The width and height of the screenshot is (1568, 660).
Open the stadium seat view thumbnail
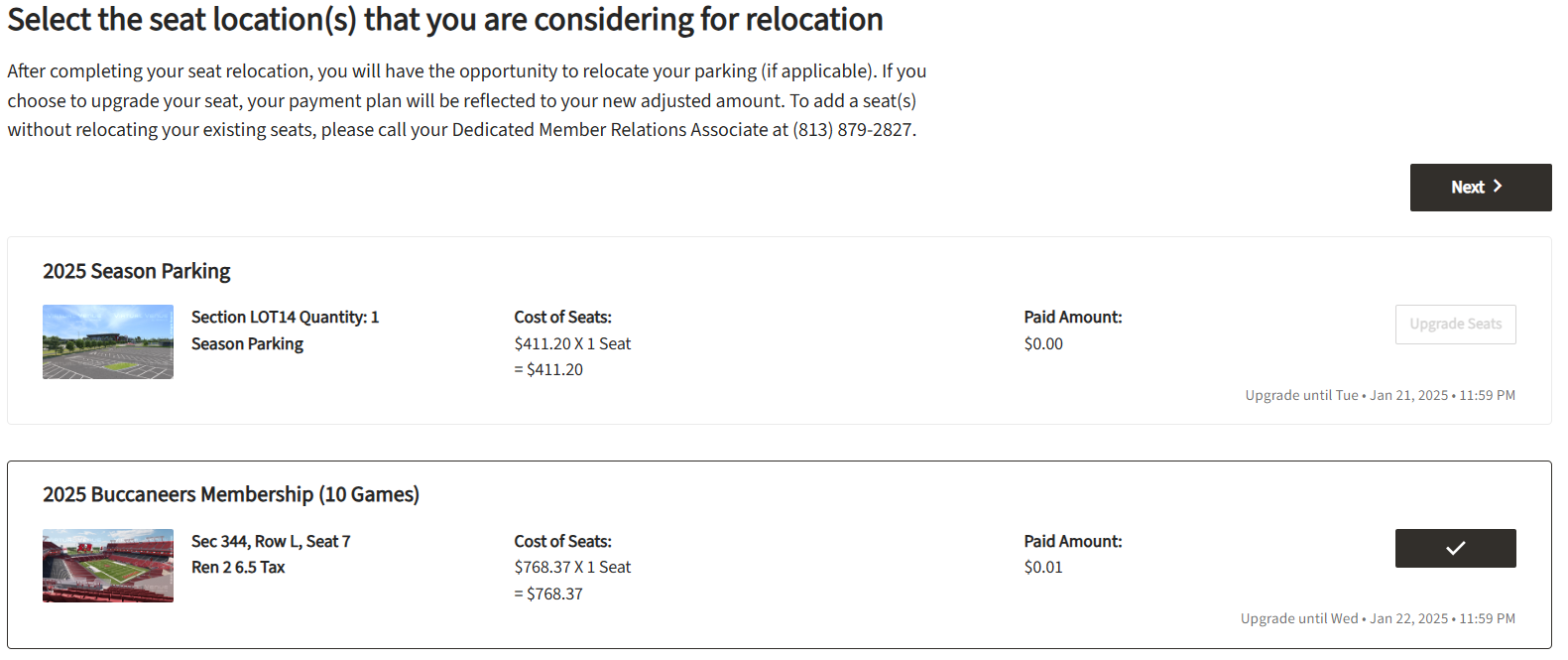pyautogui.click(x=108, y=566)
